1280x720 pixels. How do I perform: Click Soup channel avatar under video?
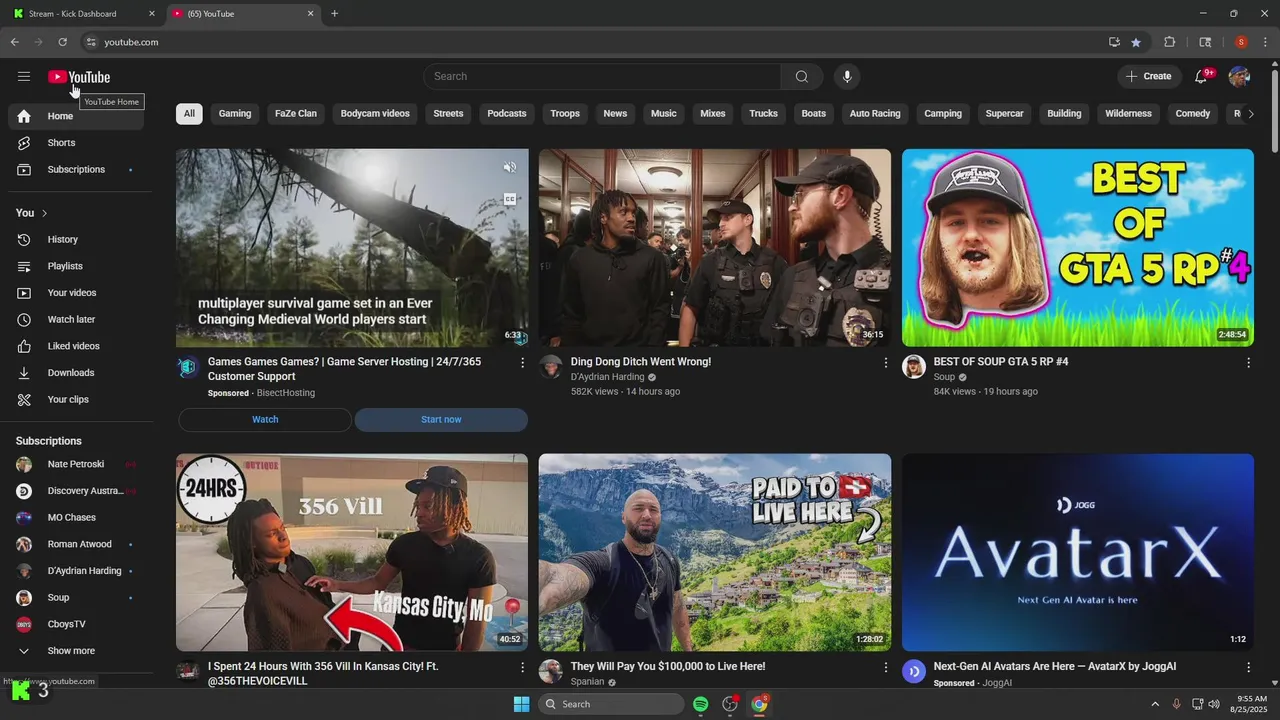coord(914,367)
